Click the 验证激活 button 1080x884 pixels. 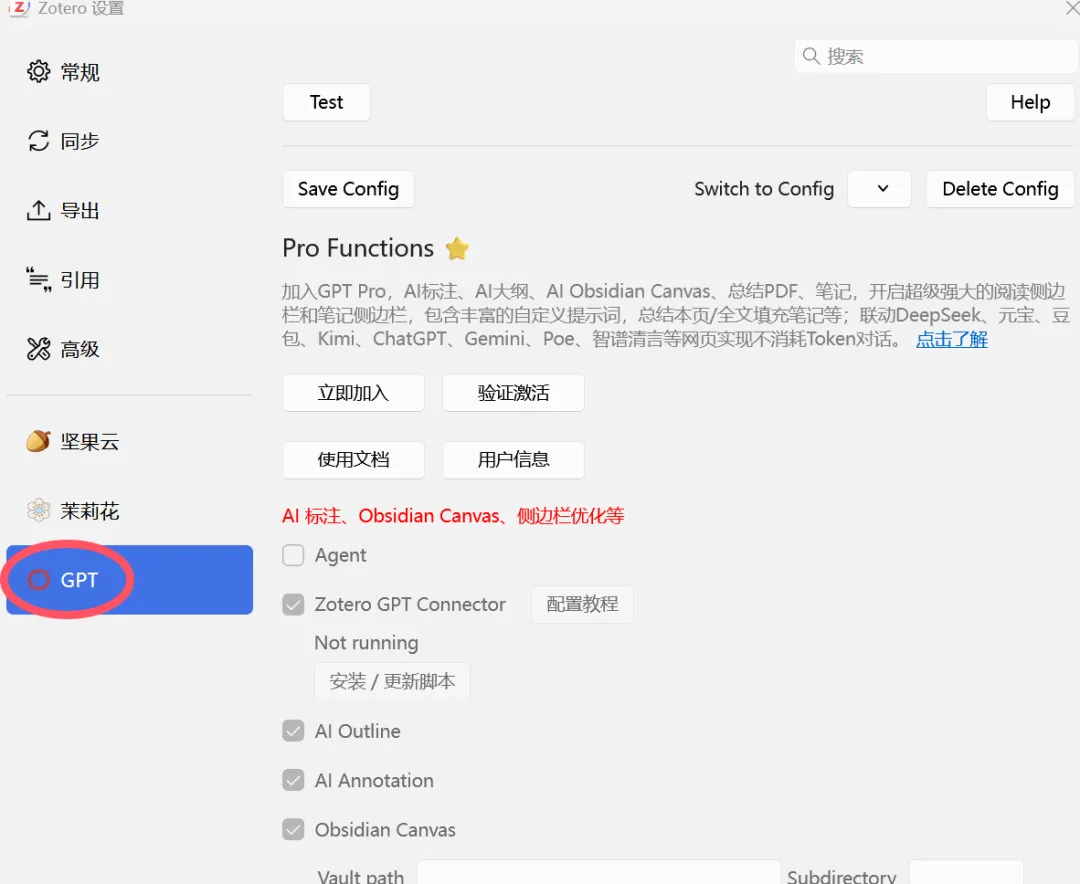click(x=513, y=393)
